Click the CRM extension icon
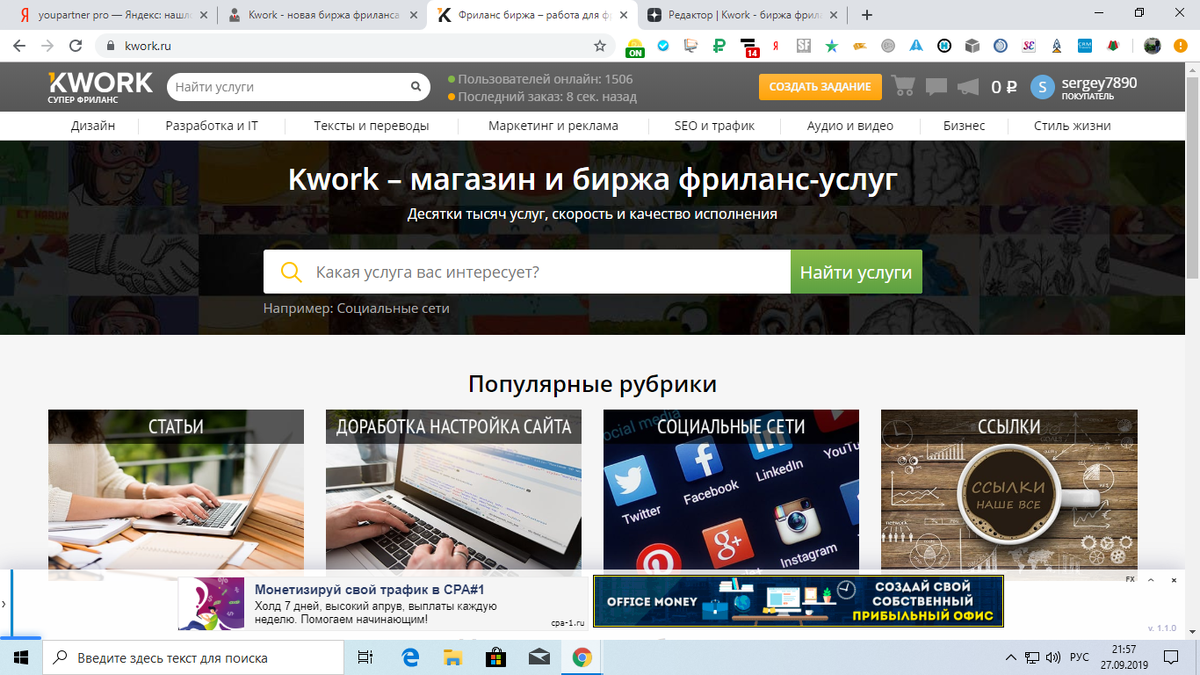 click(1084, 46)
